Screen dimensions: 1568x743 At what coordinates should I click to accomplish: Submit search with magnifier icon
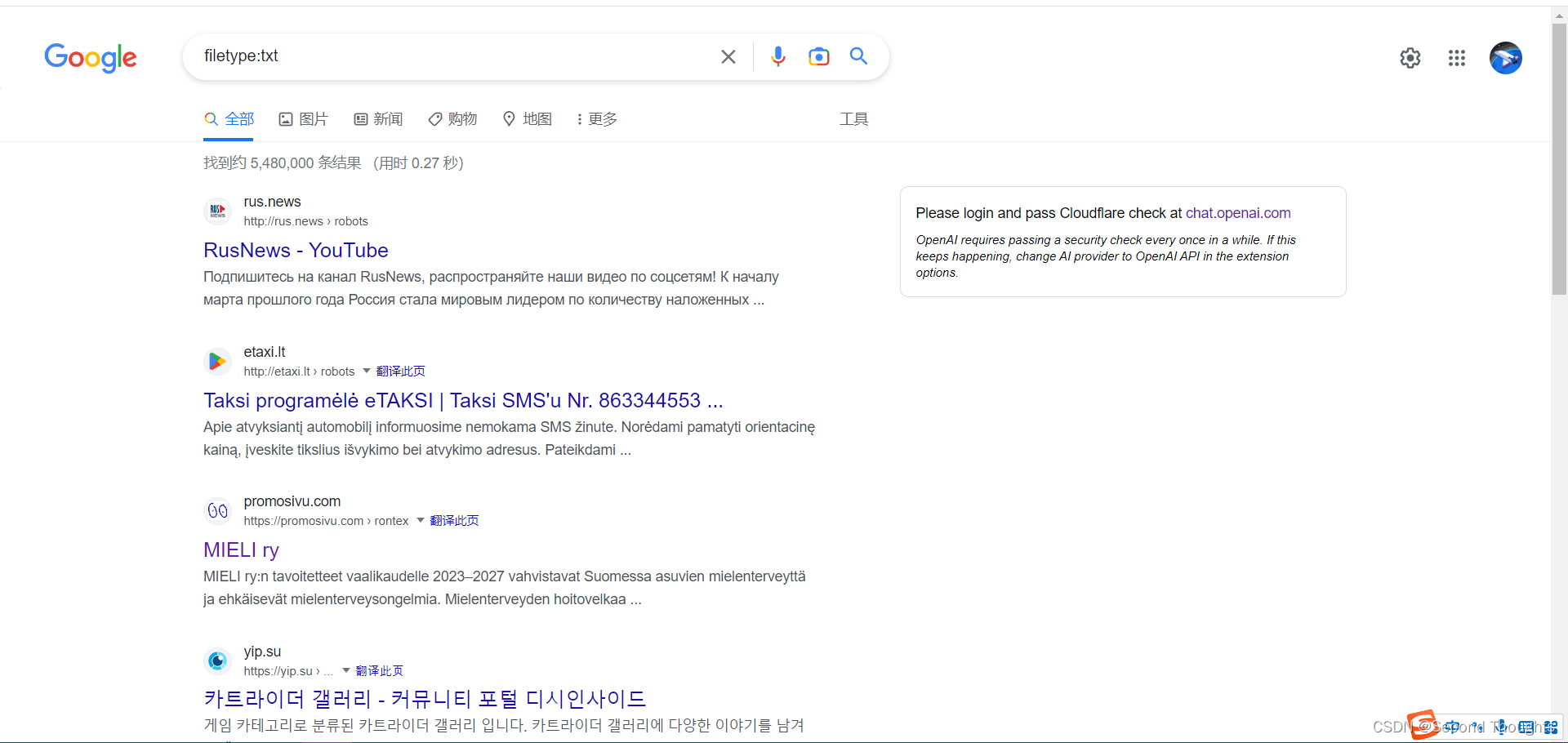pyautogui.click(x=858, y=56)
